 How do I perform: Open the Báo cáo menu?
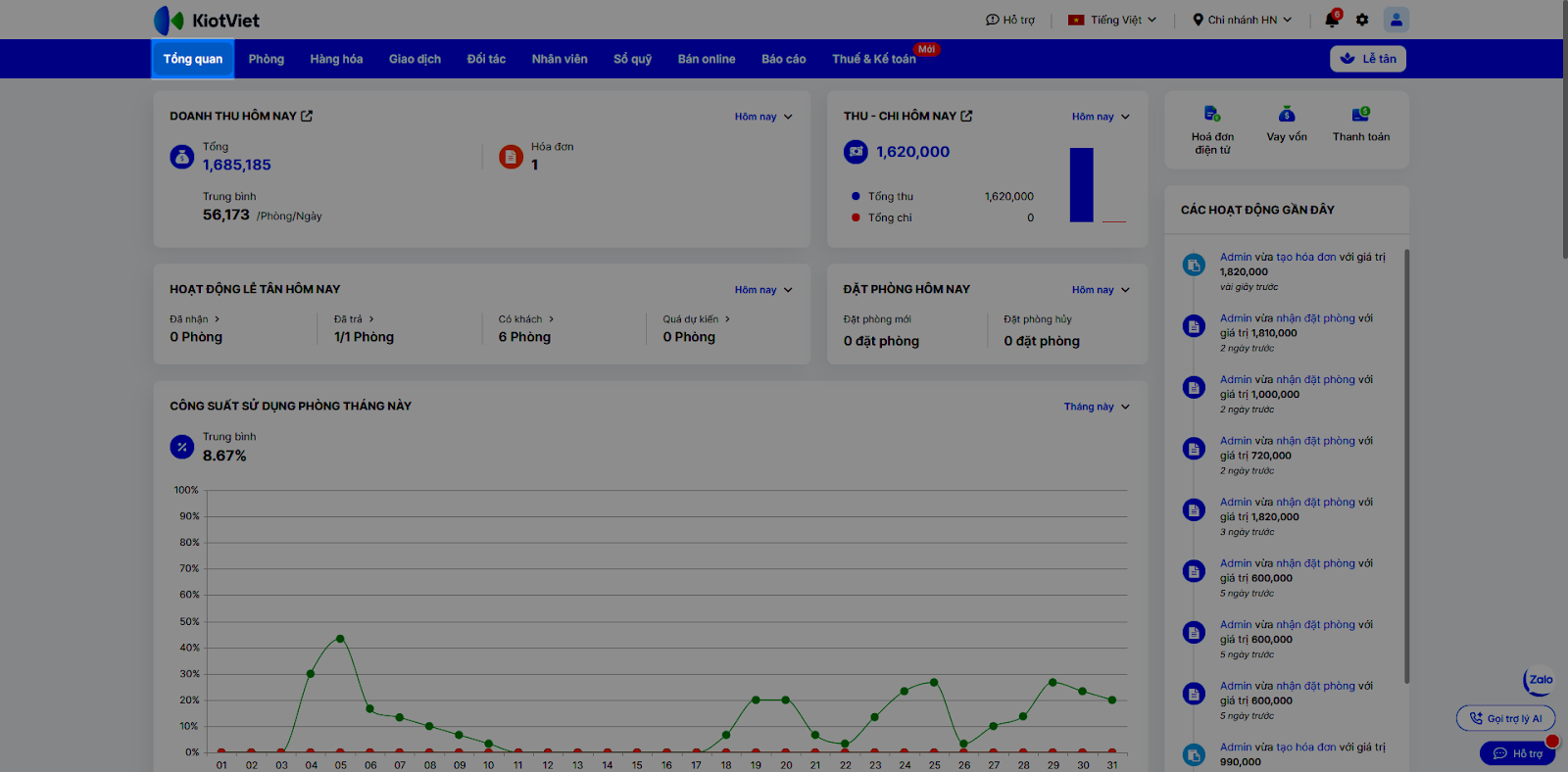(784, 59)
